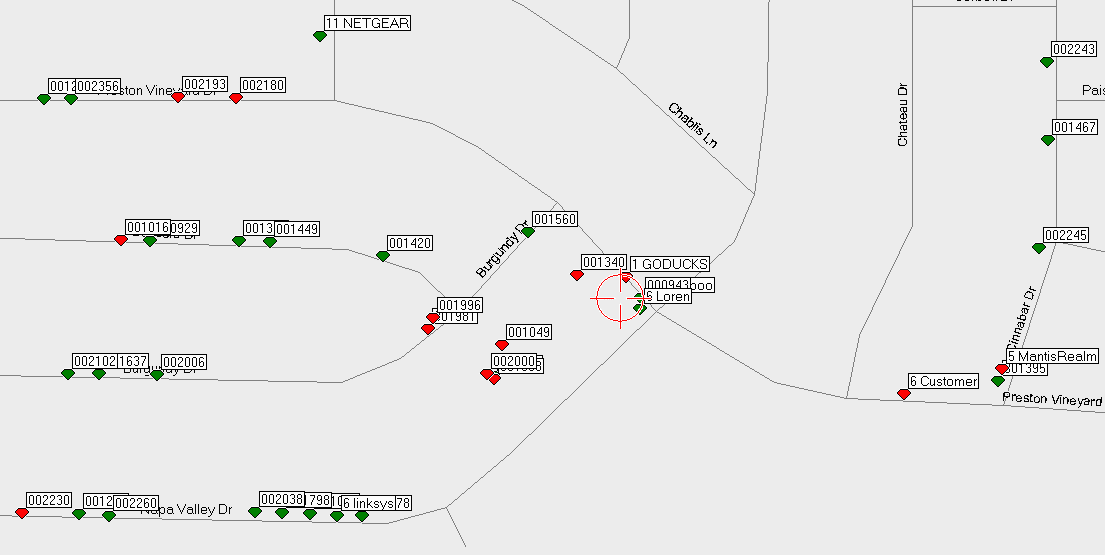This screenshot has height=555, width=1105.
Task: Pick the green marker labeled 002245
Action: click(x=1039, y=248)
